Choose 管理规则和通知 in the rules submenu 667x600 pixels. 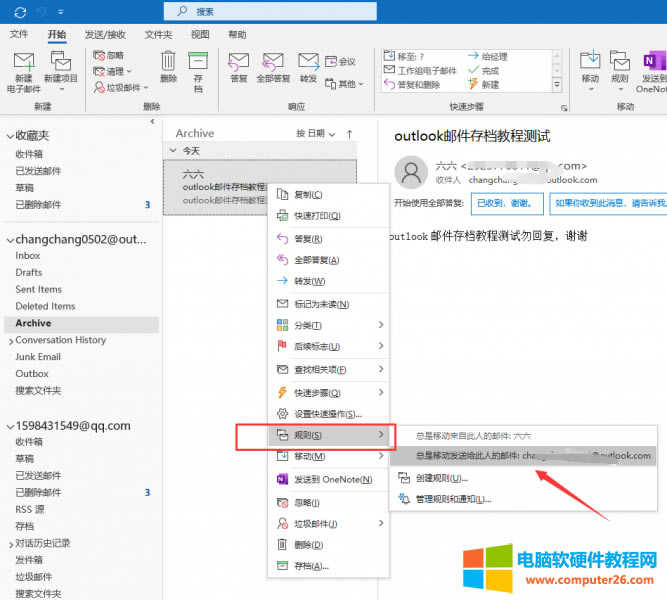point(452,498)
